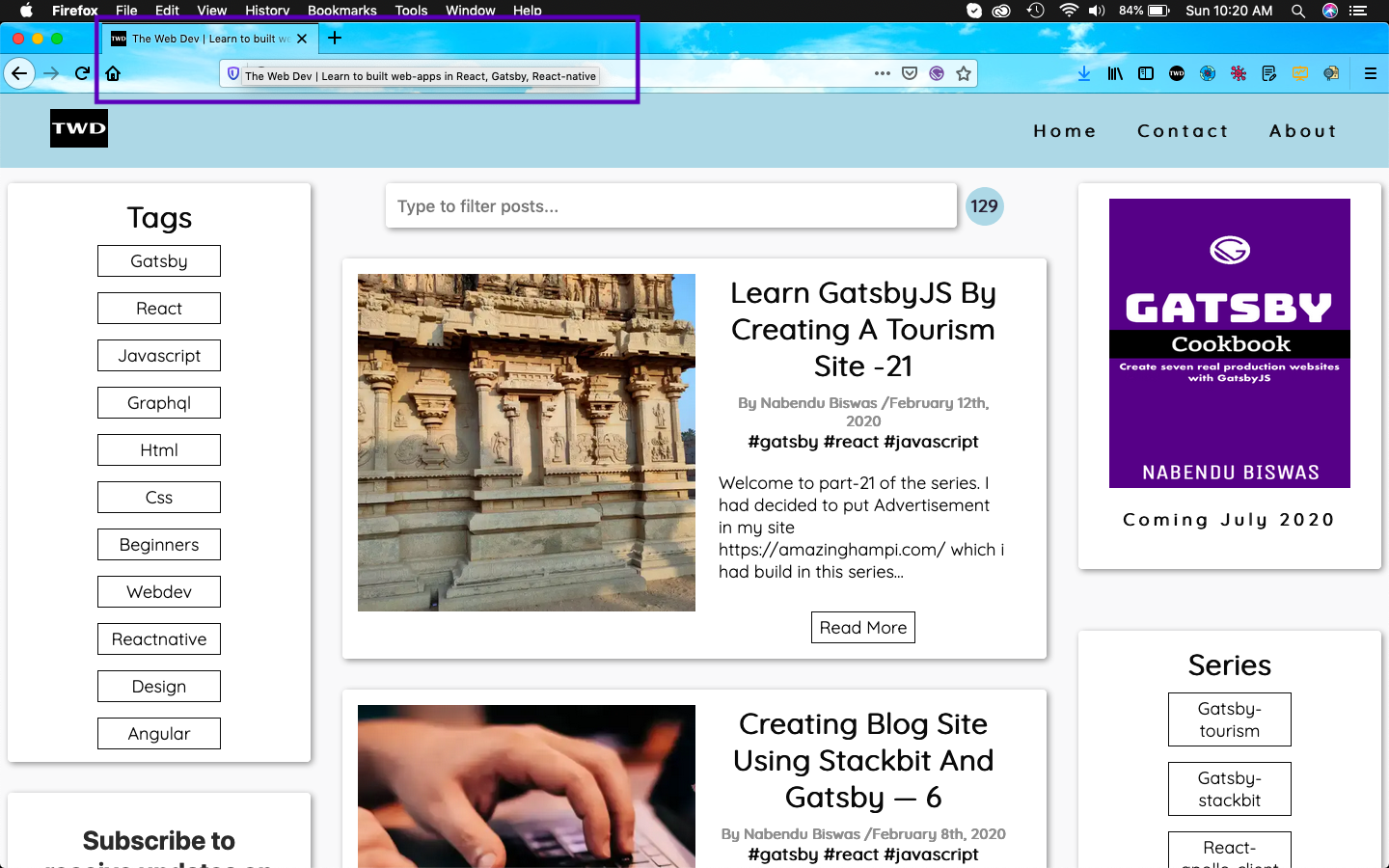
Task: Open the Bookmarks menu
Action: pyautogui.click(x=342, y=11)
